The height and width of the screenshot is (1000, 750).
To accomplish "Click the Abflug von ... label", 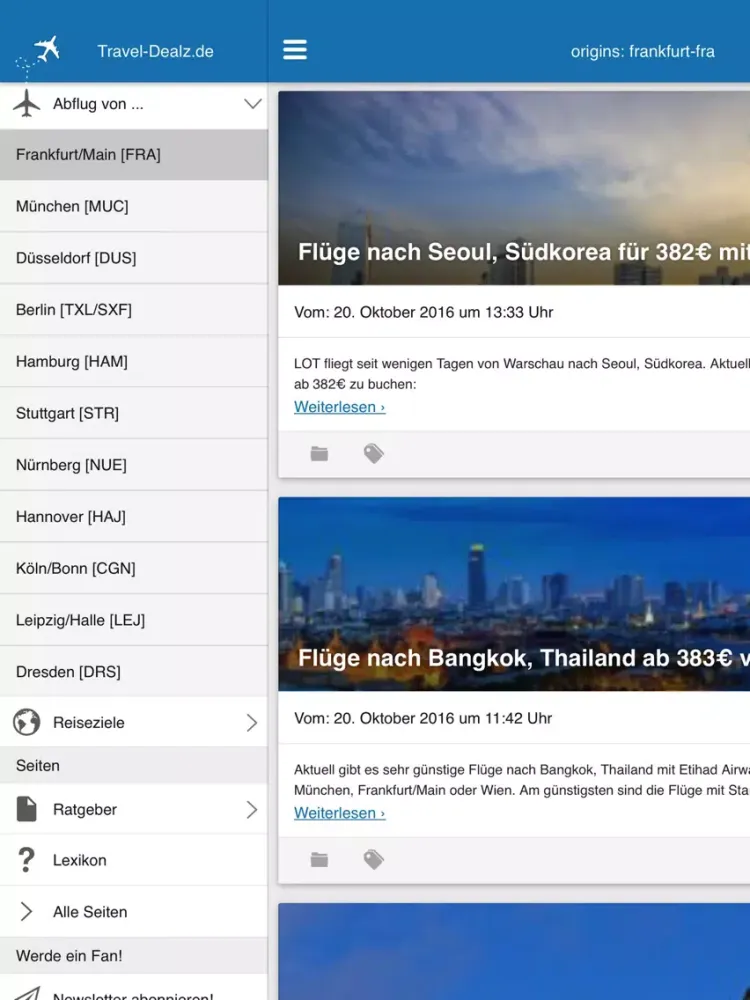I will point(98,103).
